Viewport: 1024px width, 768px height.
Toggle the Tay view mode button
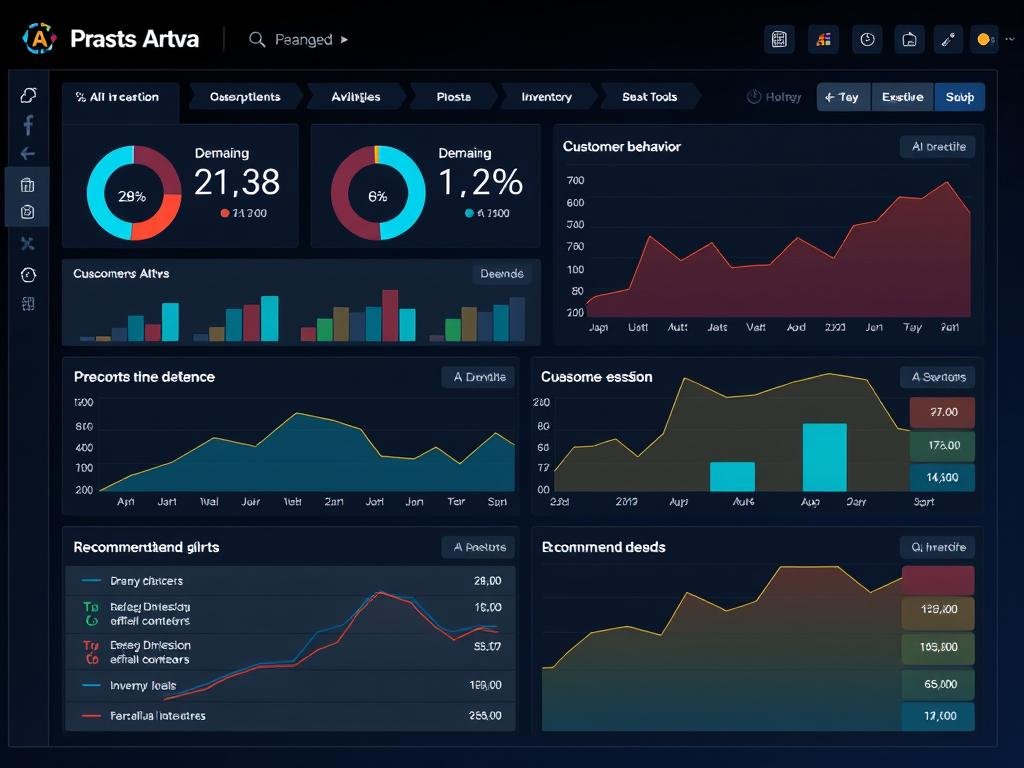[x=843, y=97]
